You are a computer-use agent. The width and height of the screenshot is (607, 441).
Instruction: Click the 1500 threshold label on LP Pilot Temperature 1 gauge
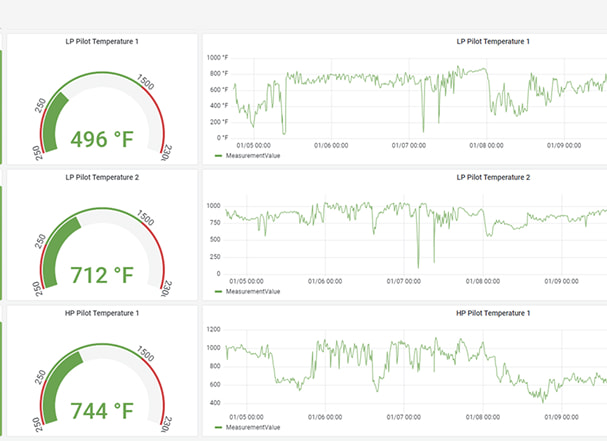coord(146,82)
